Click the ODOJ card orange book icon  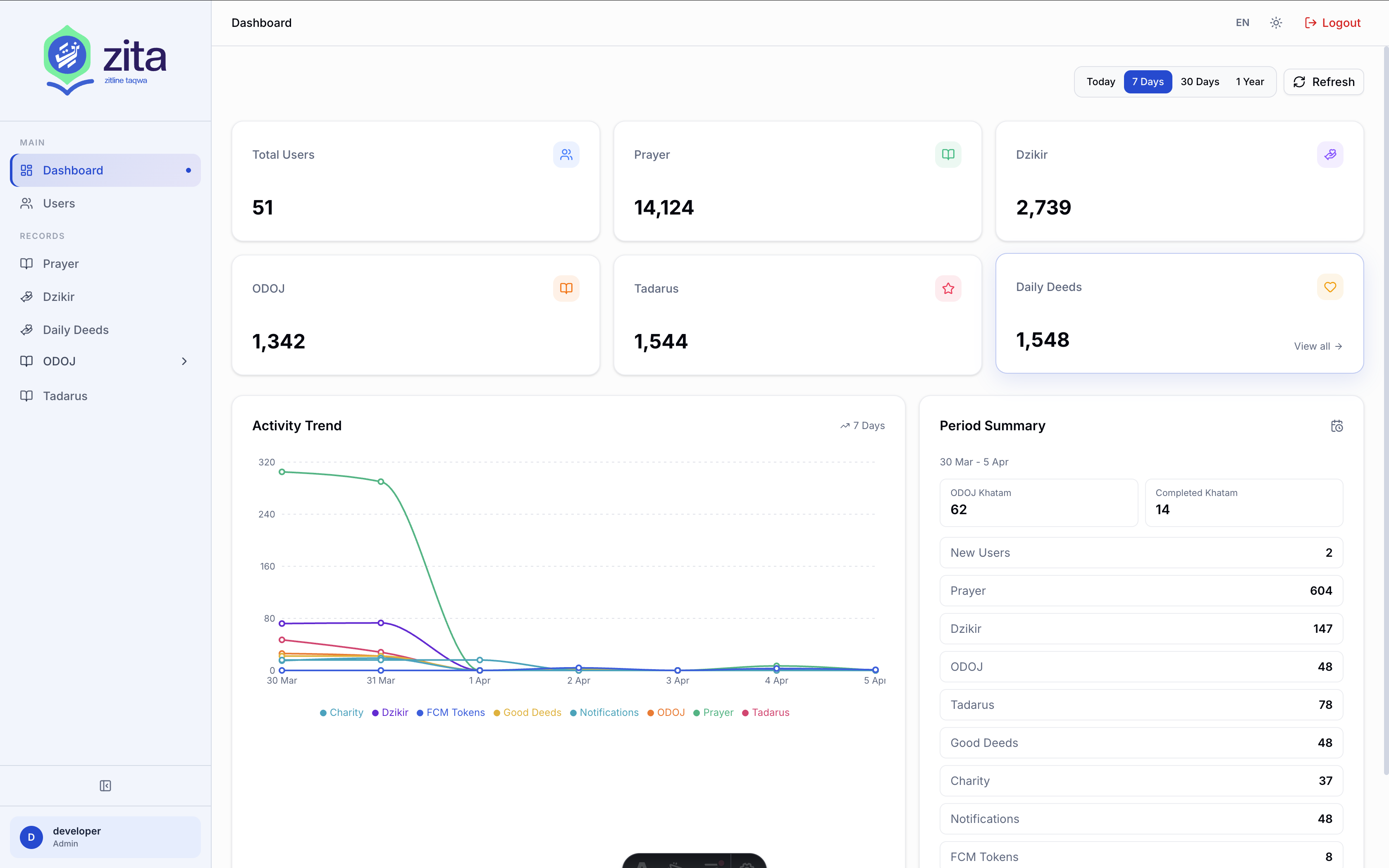point(566,288)
